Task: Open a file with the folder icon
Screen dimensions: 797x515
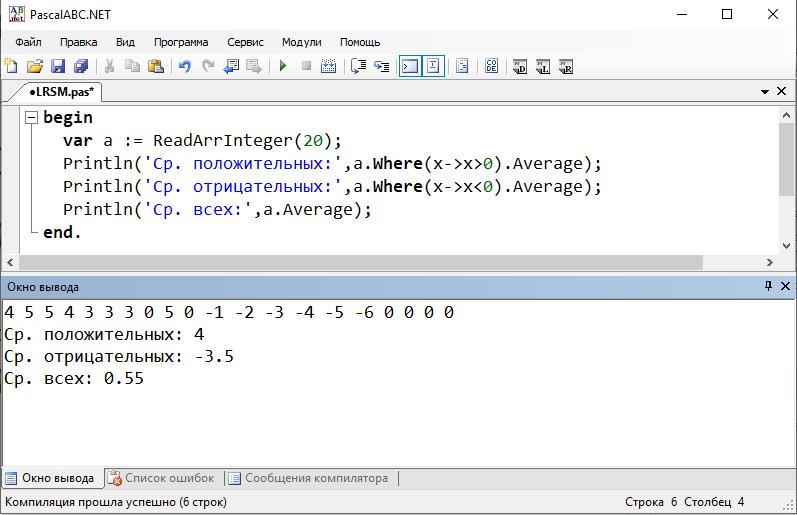Action: click(34, 66)
